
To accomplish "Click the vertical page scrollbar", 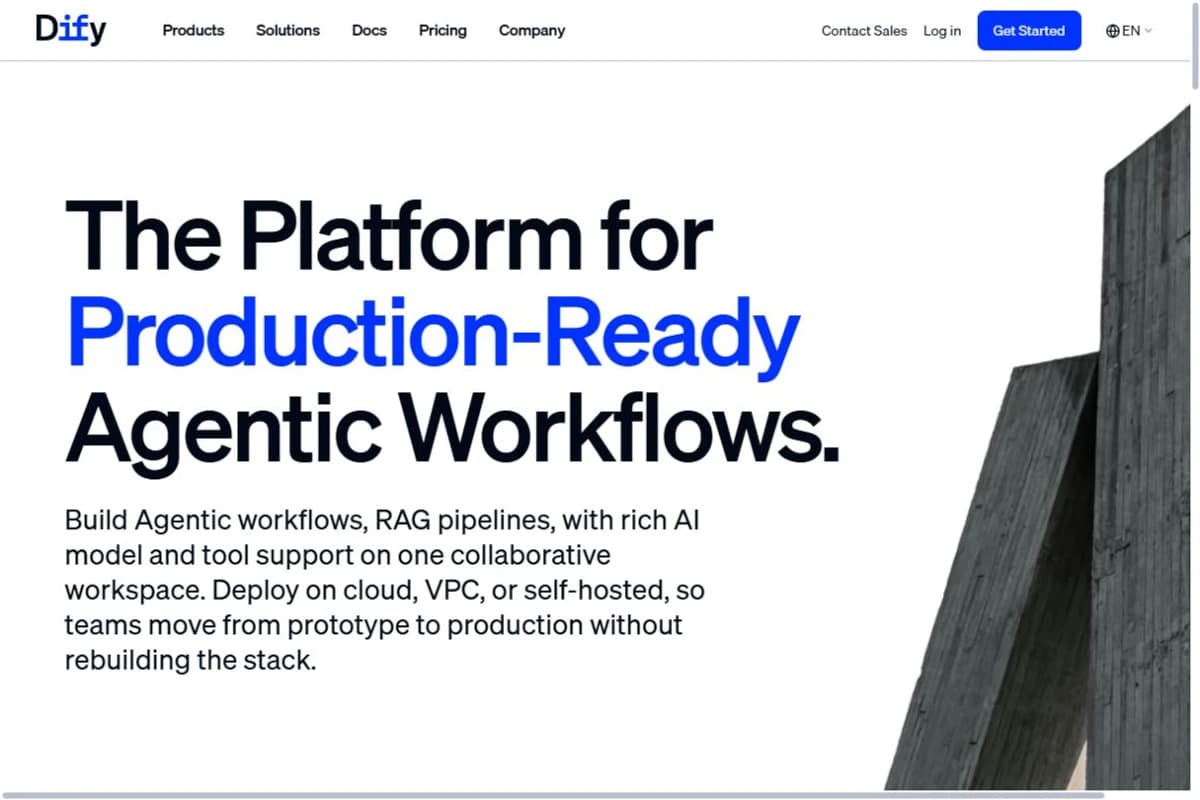I will tap(1194, 45).
